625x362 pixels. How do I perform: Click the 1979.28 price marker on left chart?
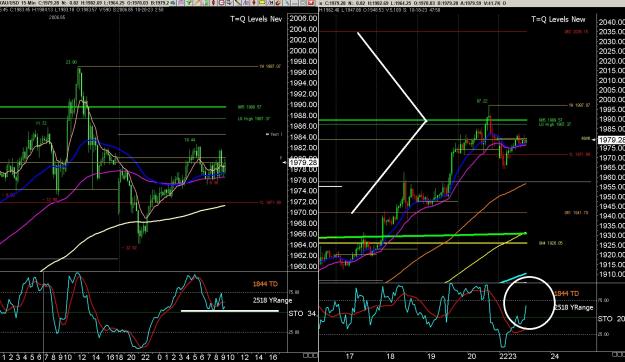coord(303,163)
